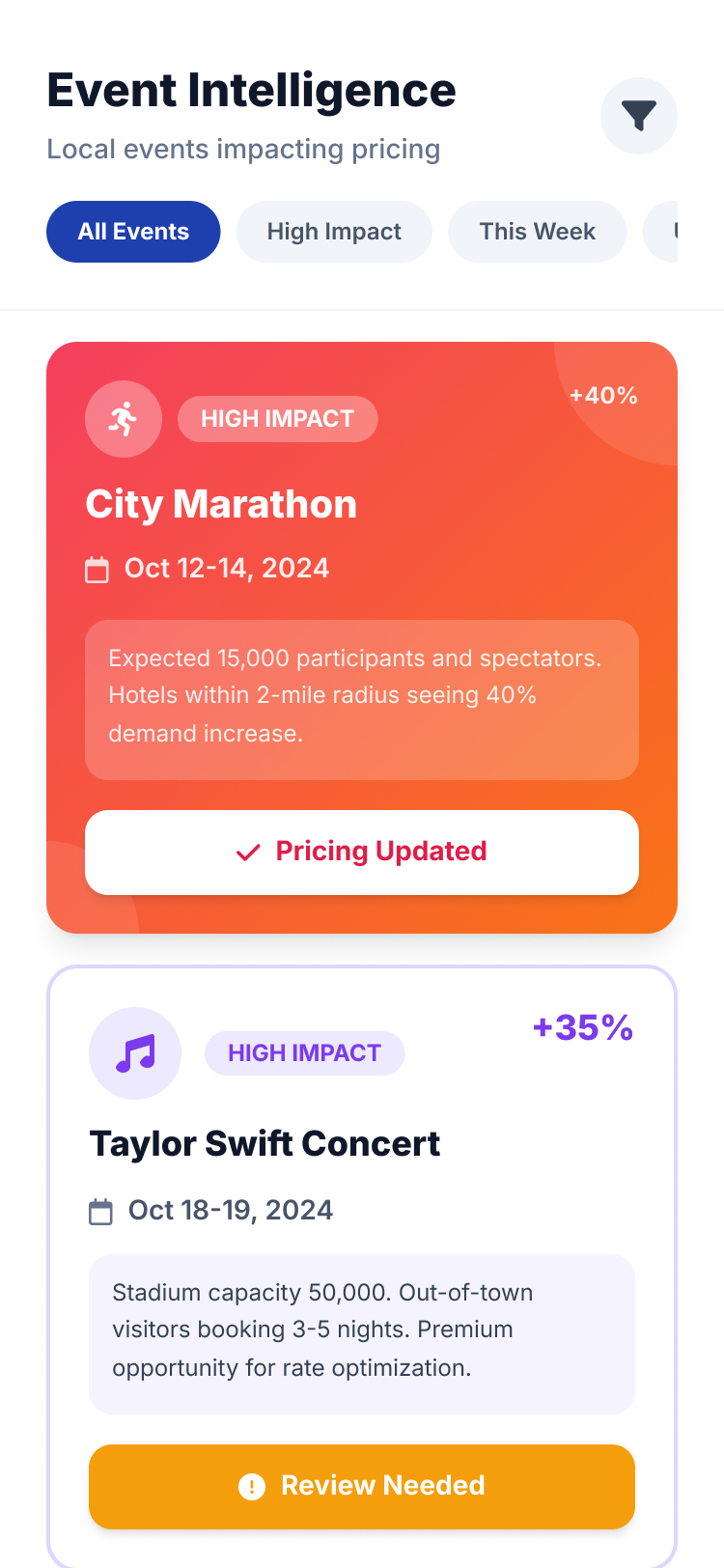Open the City Marathon event title
Viewport: 724px width, 1568px height.
tap(221, 504)
